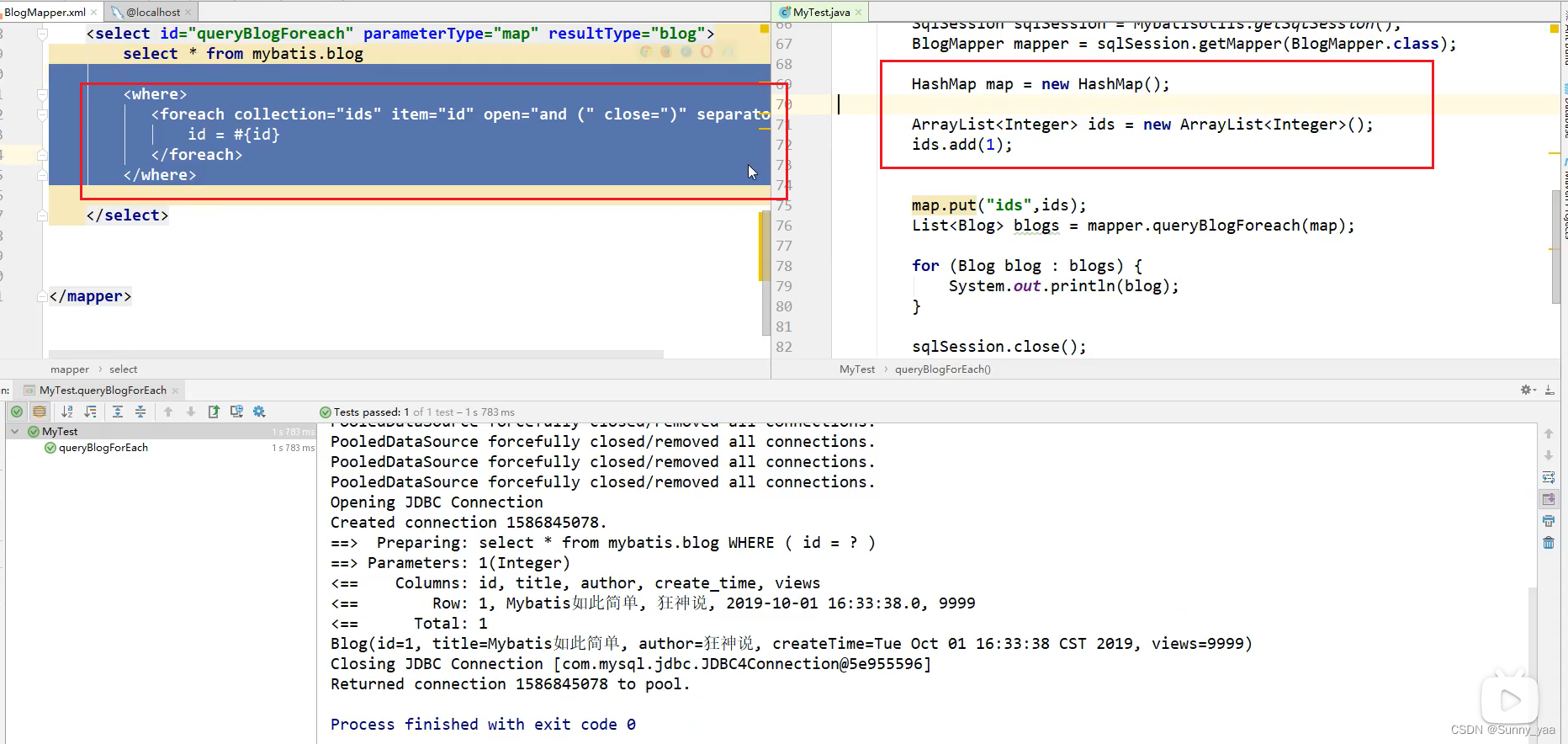Open test runner settings gear

point(259,412)
